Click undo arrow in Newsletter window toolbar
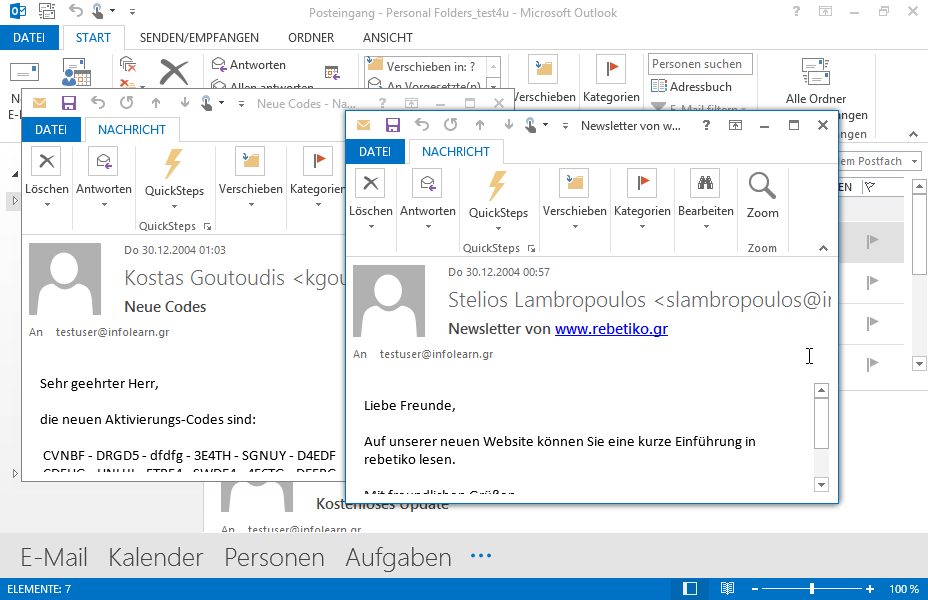This screenshot has height=600, width=928. (422, 125)
